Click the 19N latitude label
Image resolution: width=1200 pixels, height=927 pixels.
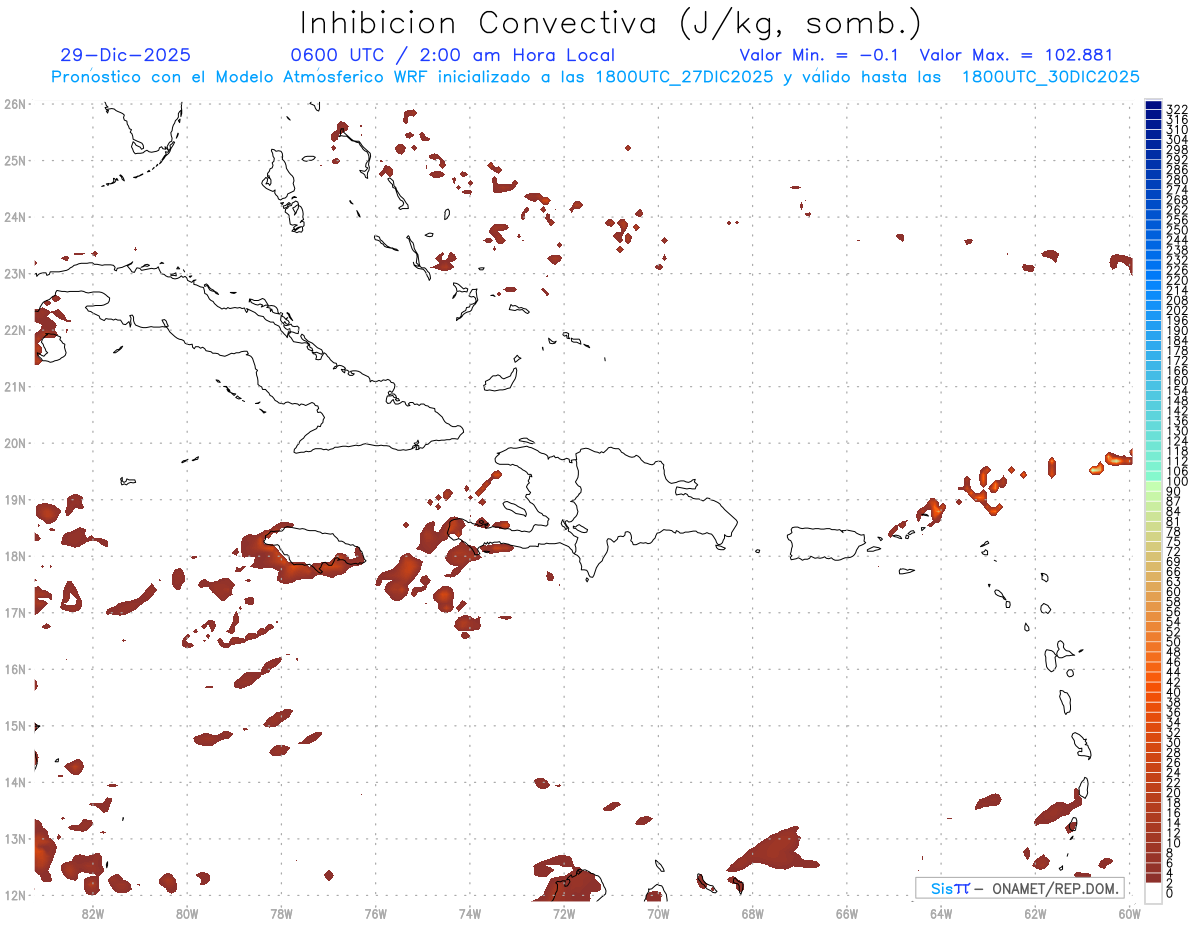pos(15,499)
